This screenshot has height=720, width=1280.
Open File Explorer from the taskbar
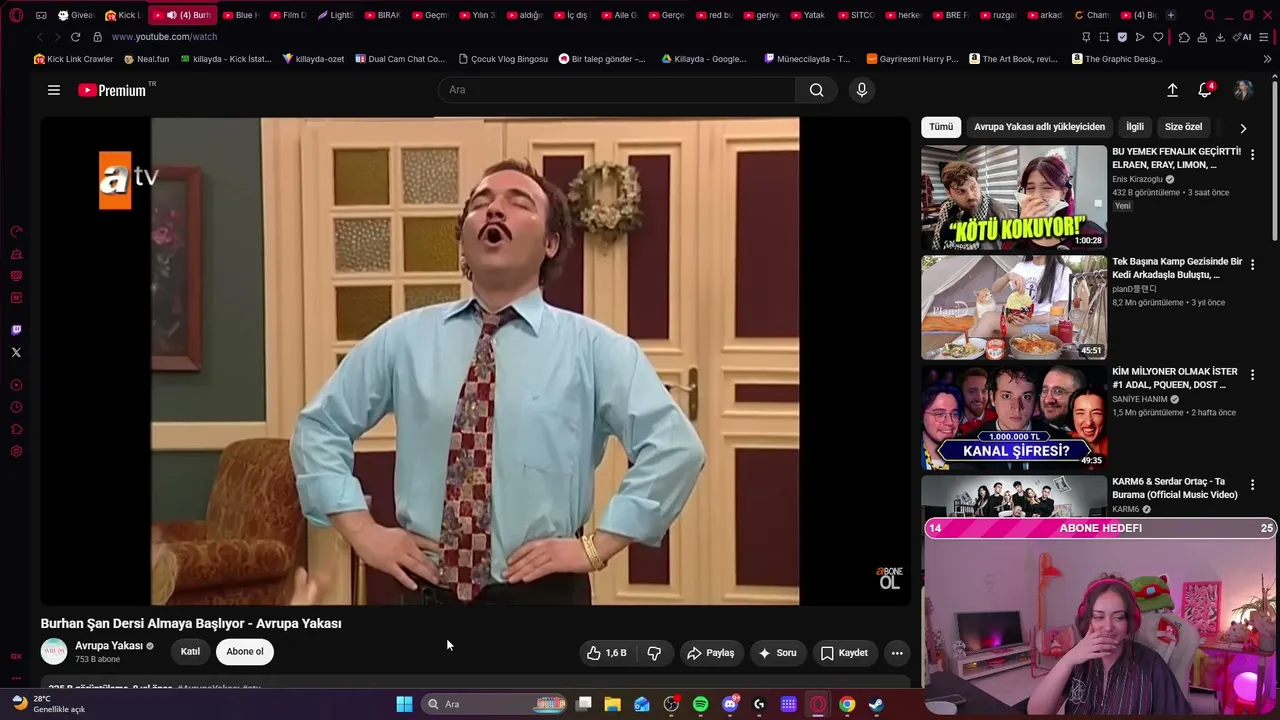pos(613,704)
